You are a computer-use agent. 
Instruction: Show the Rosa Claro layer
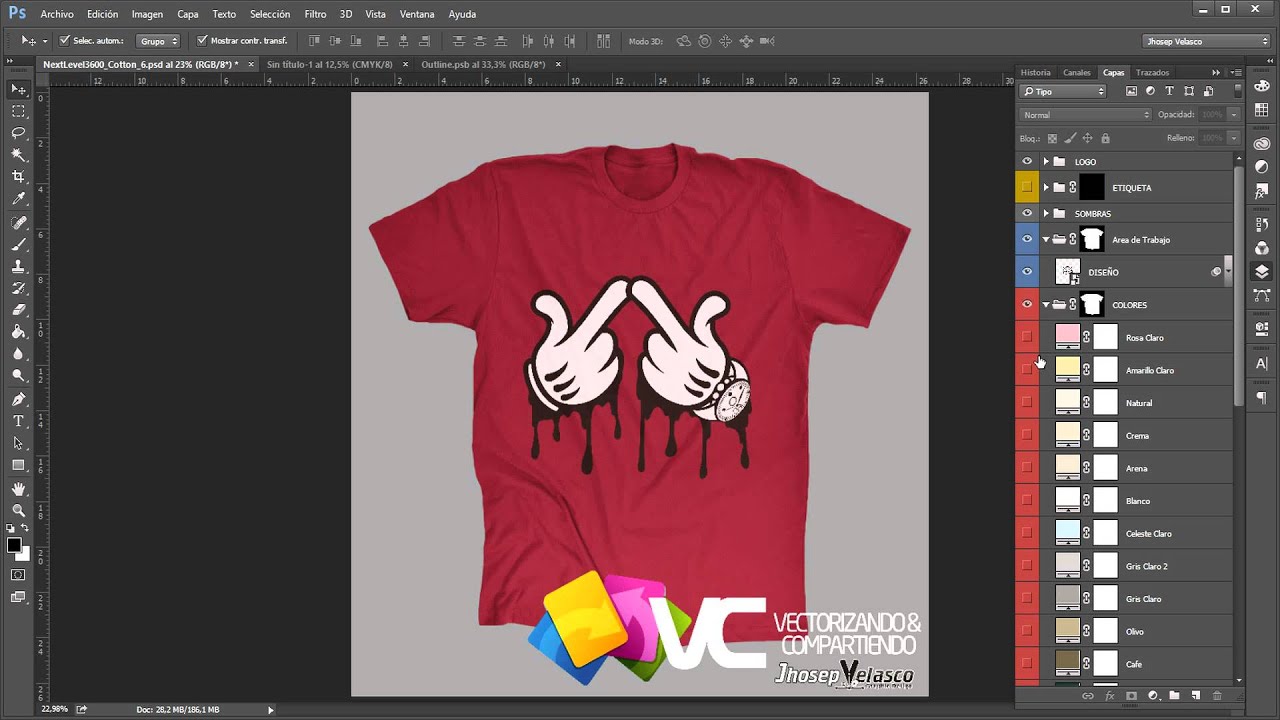click(1027, 337)
